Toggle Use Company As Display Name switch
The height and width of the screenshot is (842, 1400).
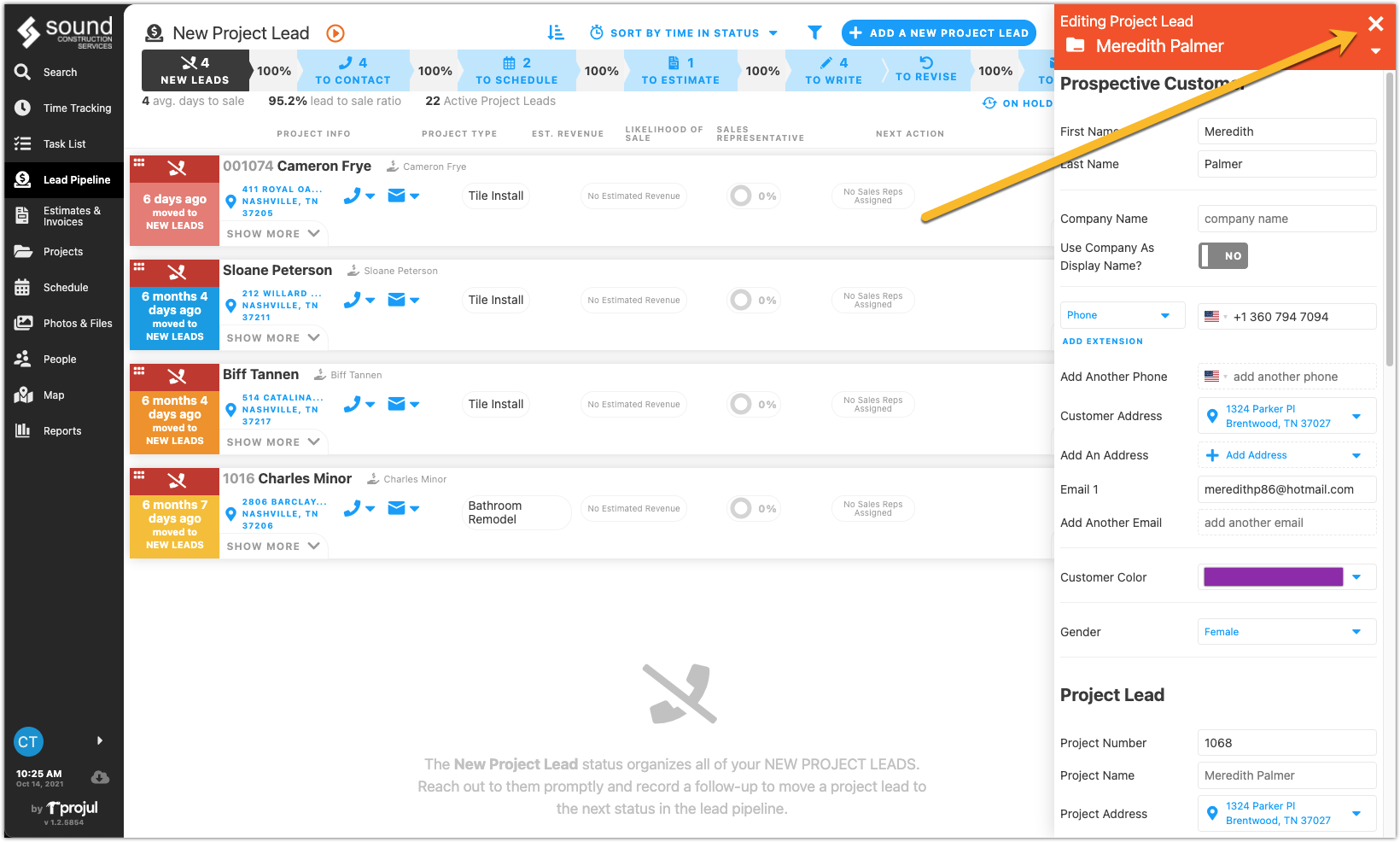tap(1222, 255)
